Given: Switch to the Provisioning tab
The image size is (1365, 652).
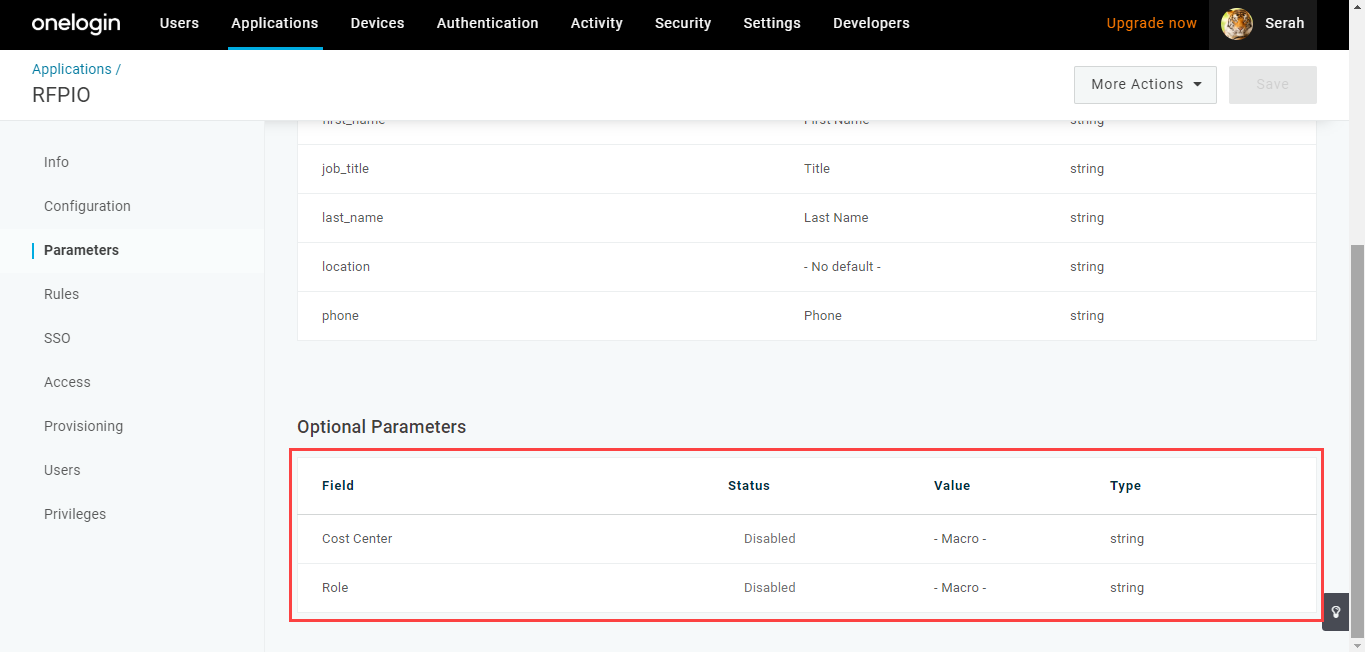Looking at the screenshot, I should 83,426.
